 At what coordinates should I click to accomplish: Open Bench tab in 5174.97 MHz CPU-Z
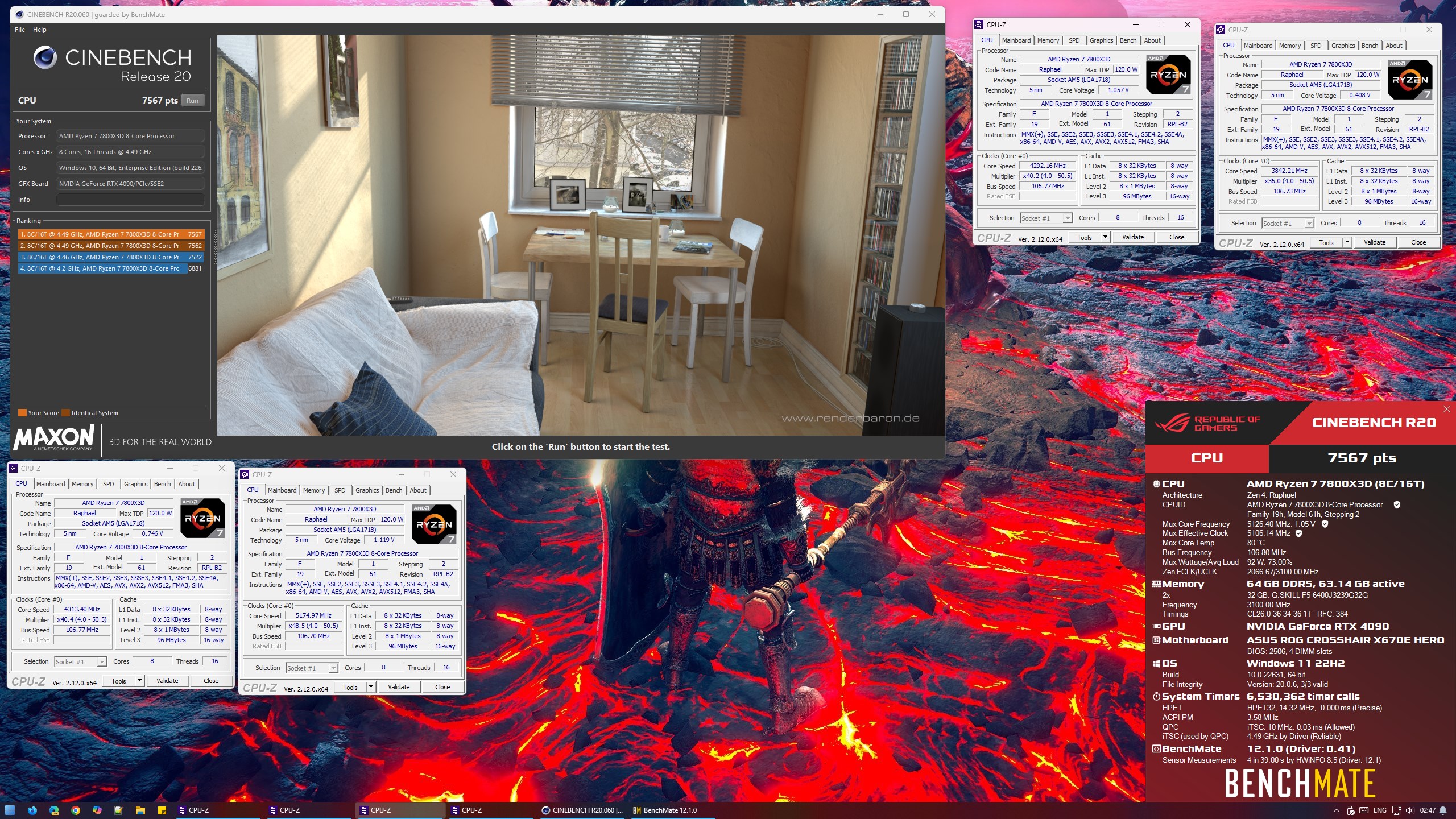[394, 490]
